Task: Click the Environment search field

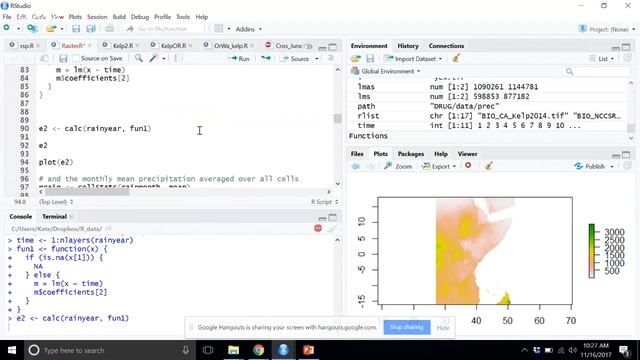Action: [596, 71]
